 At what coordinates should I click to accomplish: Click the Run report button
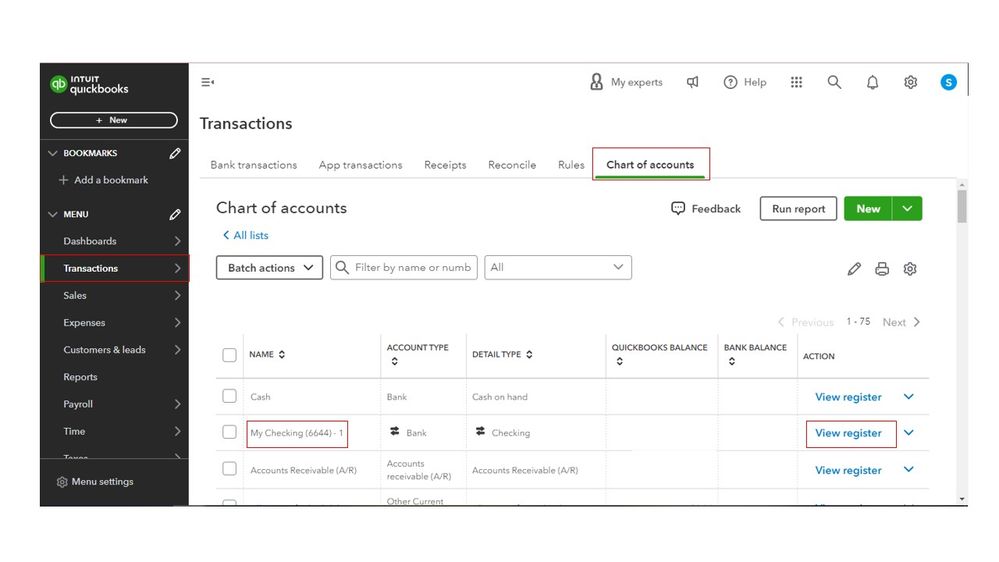[798, 208]
